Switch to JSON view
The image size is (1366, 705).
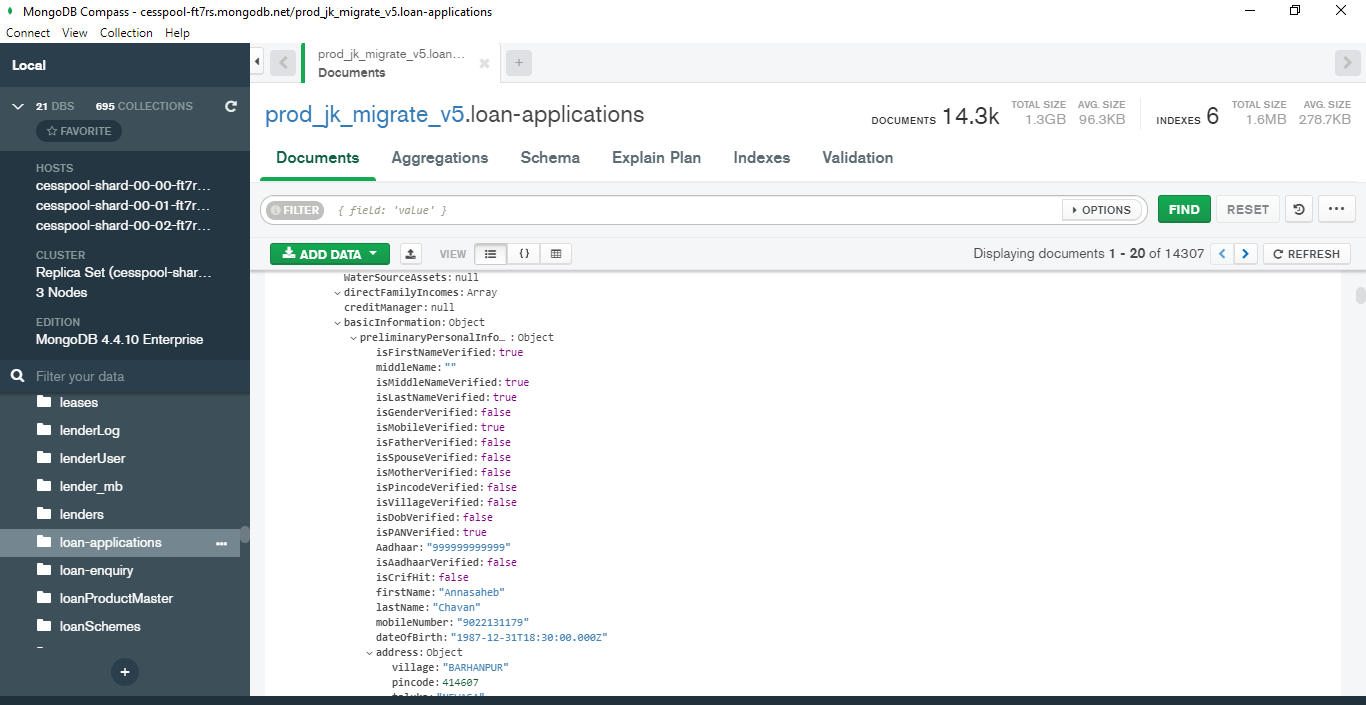point(523,254)
